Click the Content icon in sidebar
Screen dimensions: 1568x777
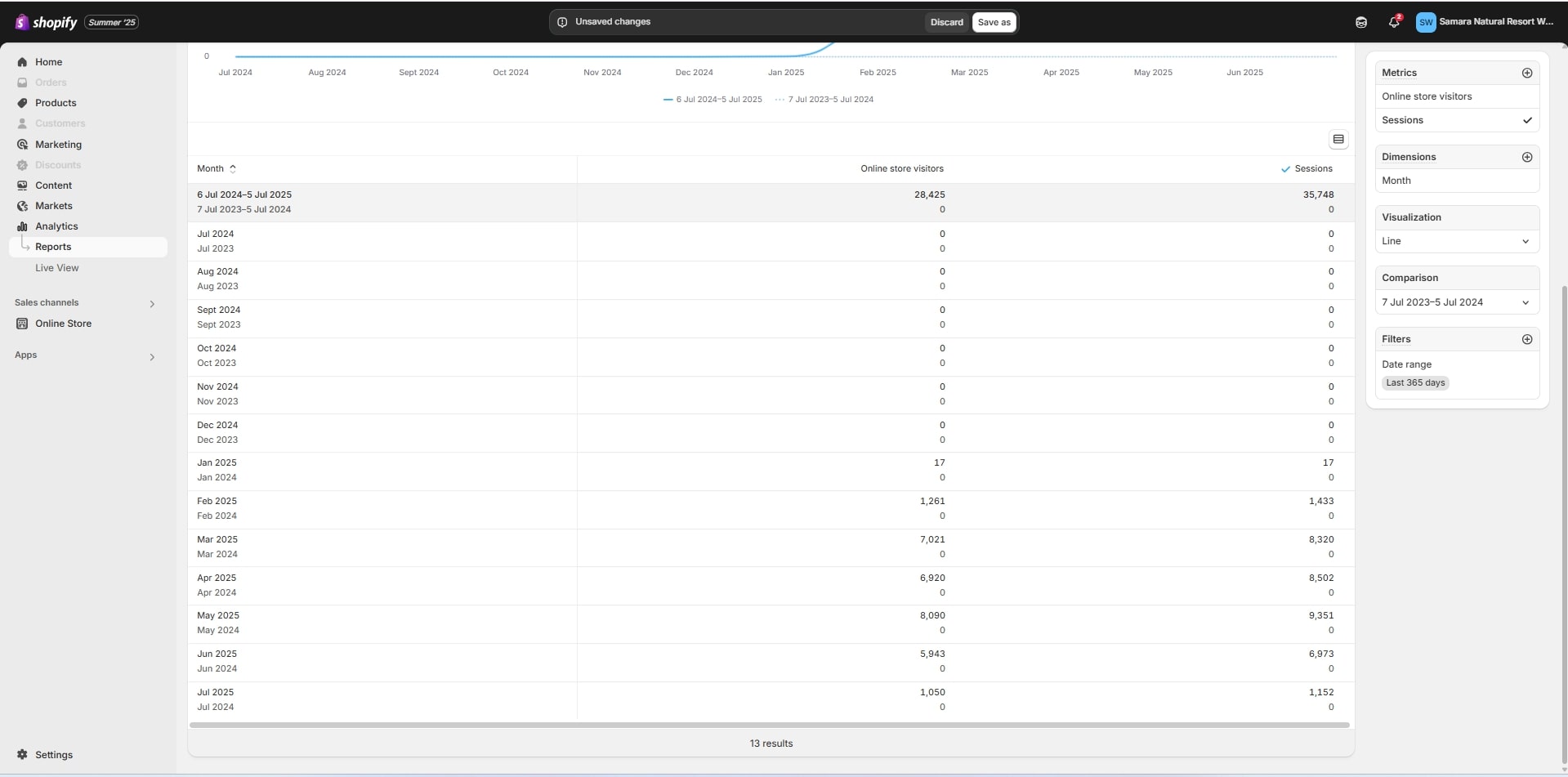[x=22, y=185]
